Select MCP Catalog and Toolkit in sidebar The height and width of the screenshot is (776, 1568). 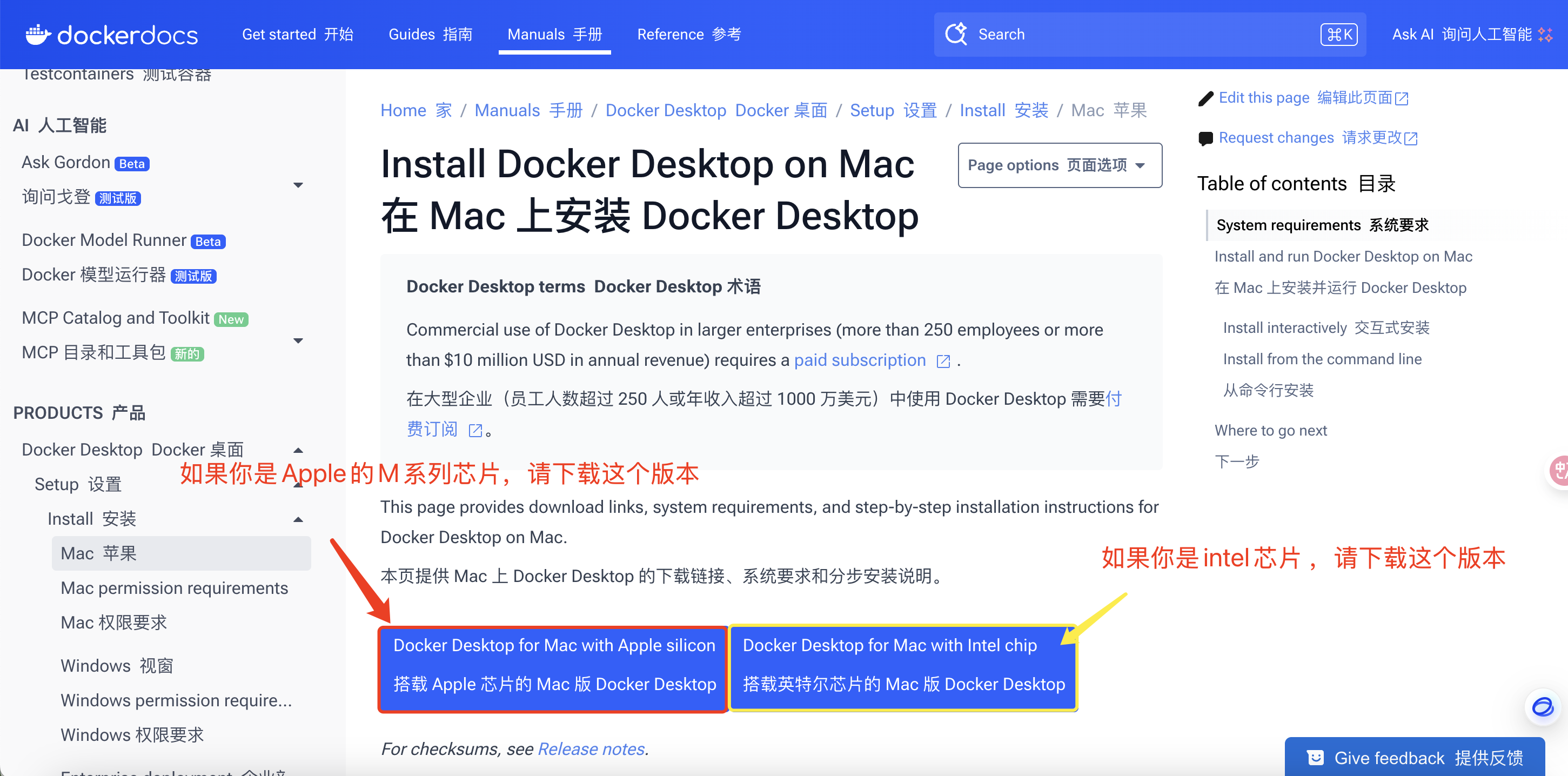tap(116, 318)
